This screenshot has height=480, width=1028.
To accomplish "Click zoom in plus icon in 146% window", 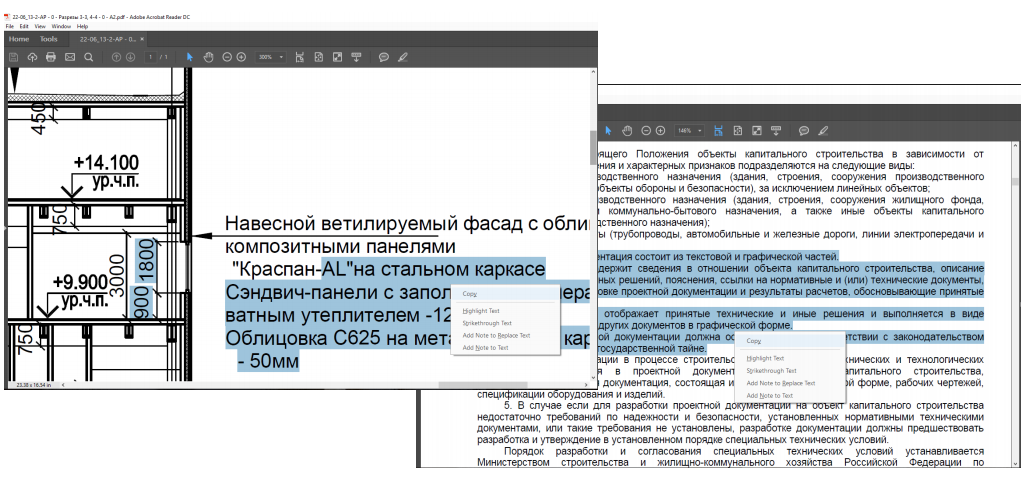I will (660, 130).
